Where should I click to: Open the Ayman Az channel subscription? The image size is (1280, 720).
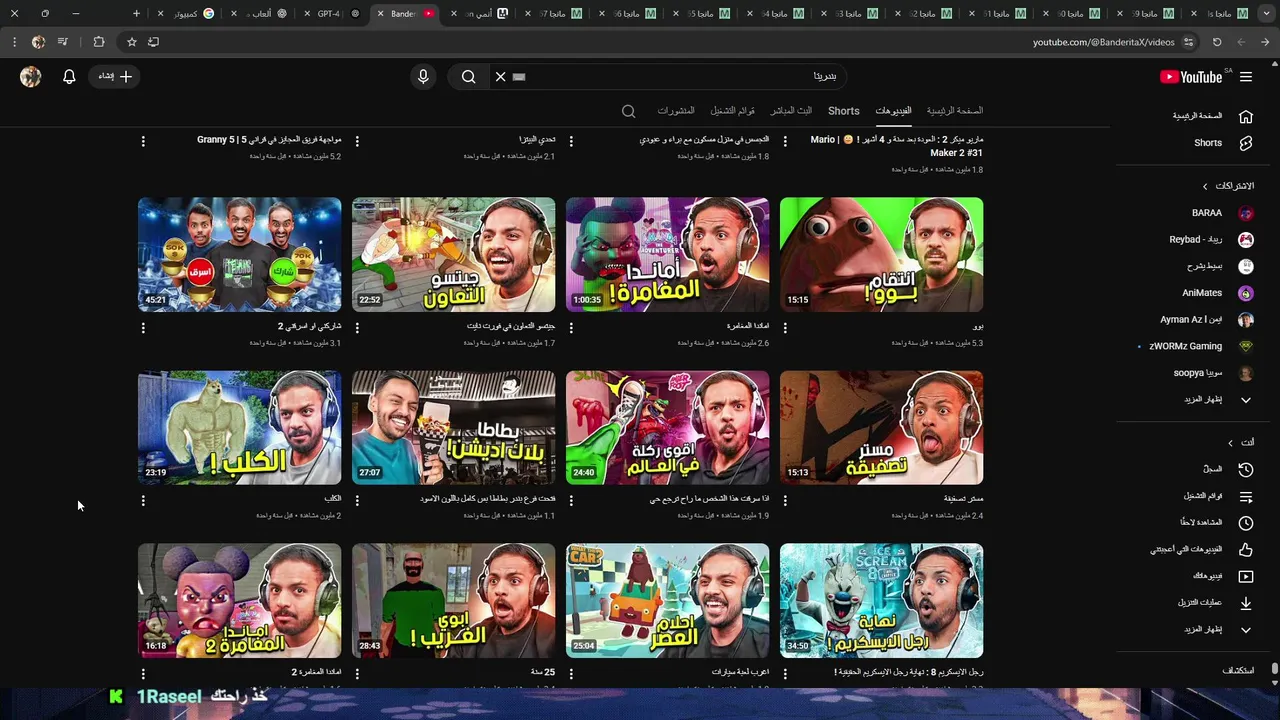tap(1207, 320)
